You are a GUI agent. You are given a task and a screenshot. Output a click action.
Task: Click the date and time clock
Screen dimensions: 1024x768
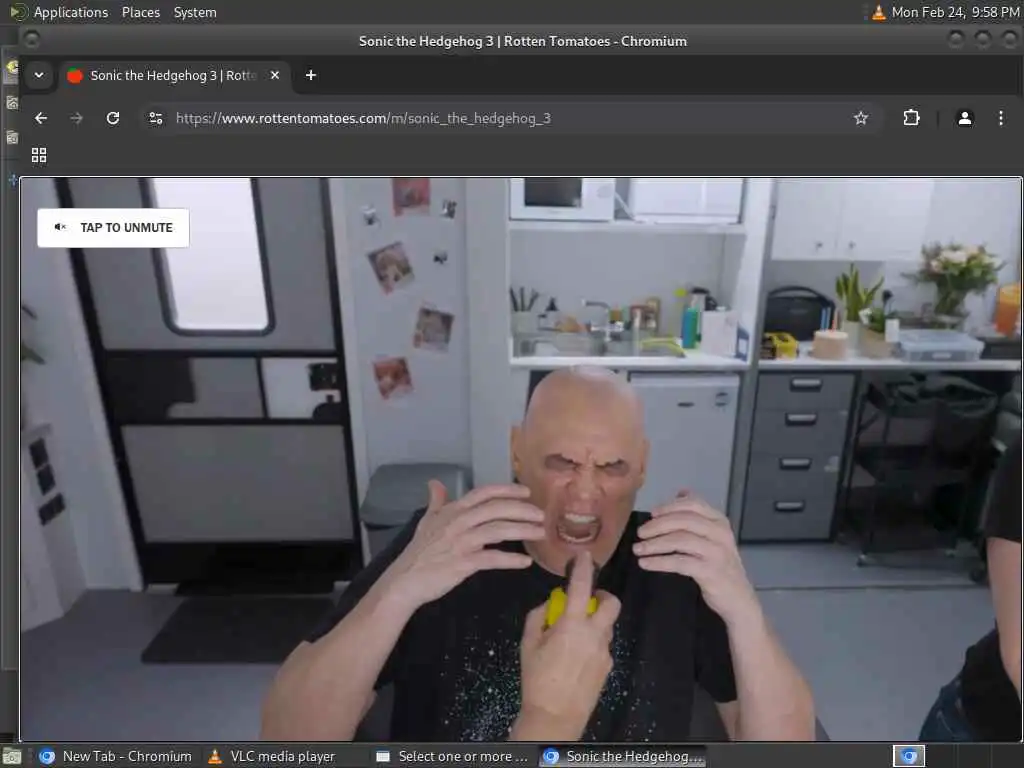tap(955, 12)
